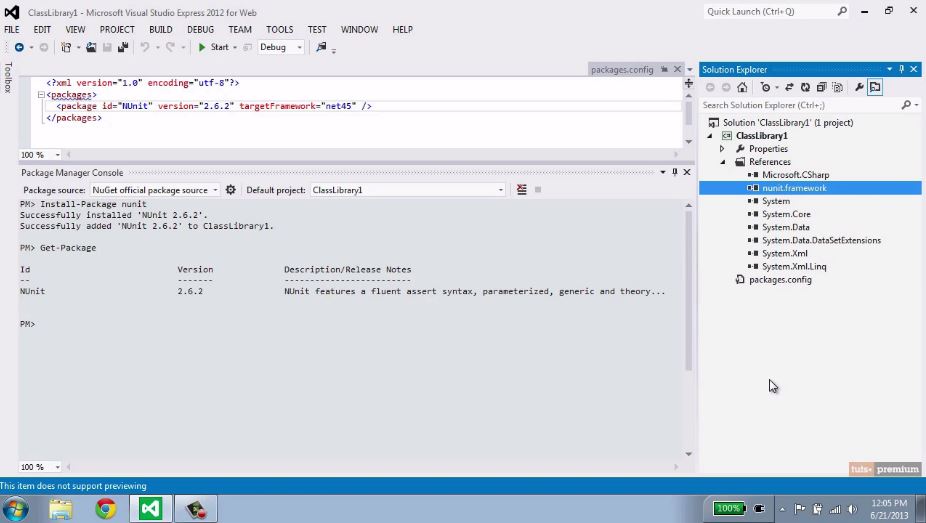926x523 pixels.
Task: Refresh the Solution Explorer
Action: point(805,87)
